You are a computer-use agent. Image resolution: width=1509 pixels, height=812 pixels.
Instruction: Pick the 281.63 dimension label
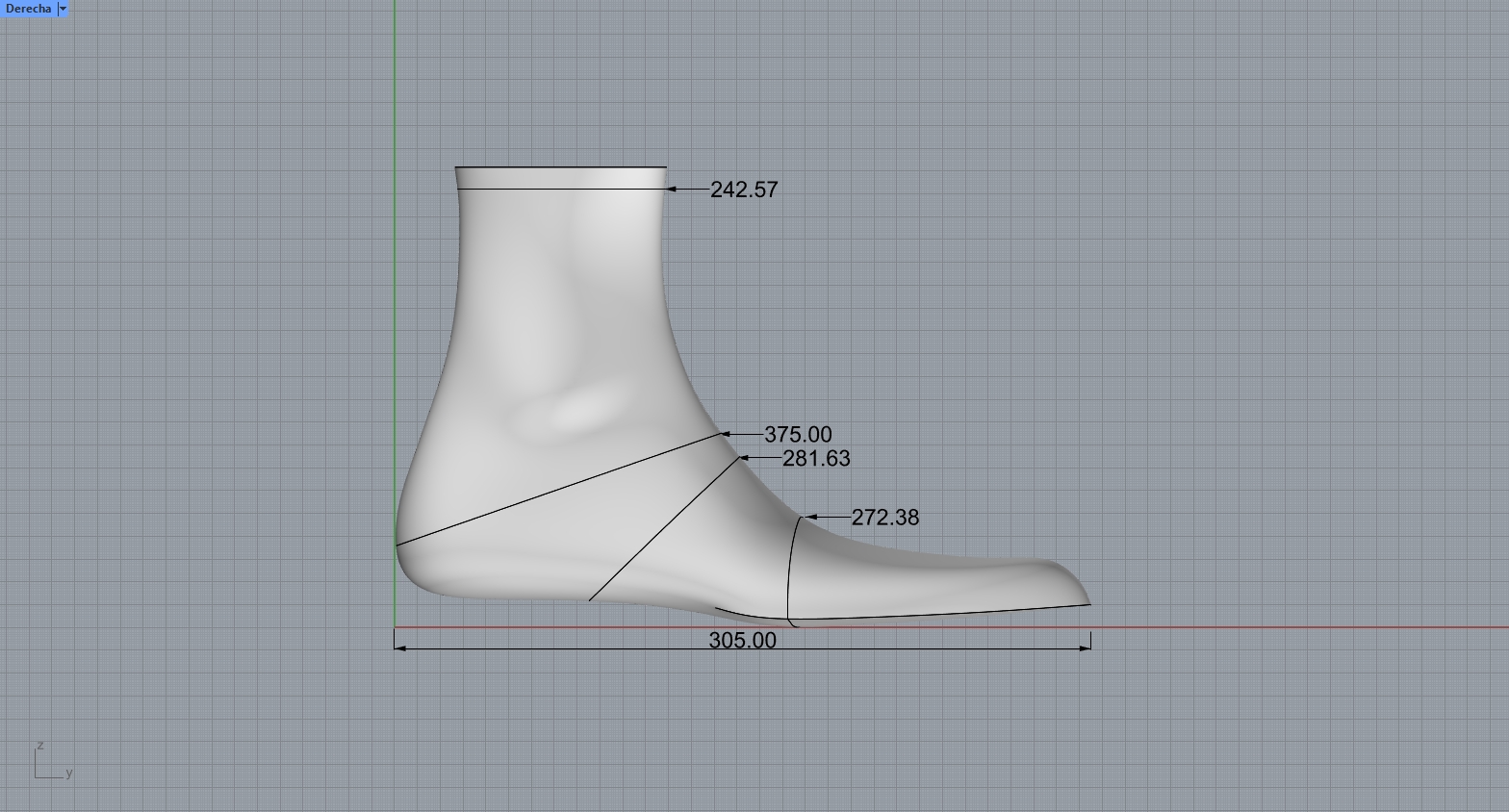[815, 459]
